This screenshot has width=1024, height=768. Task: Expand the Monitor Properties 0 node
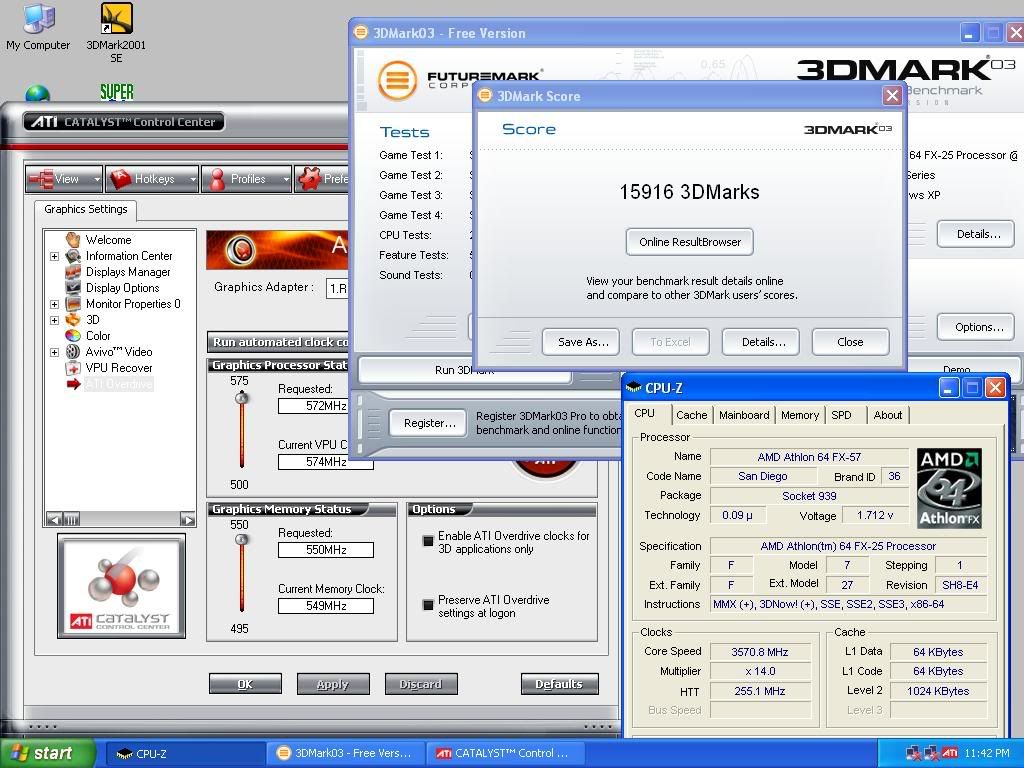point(54,304)
